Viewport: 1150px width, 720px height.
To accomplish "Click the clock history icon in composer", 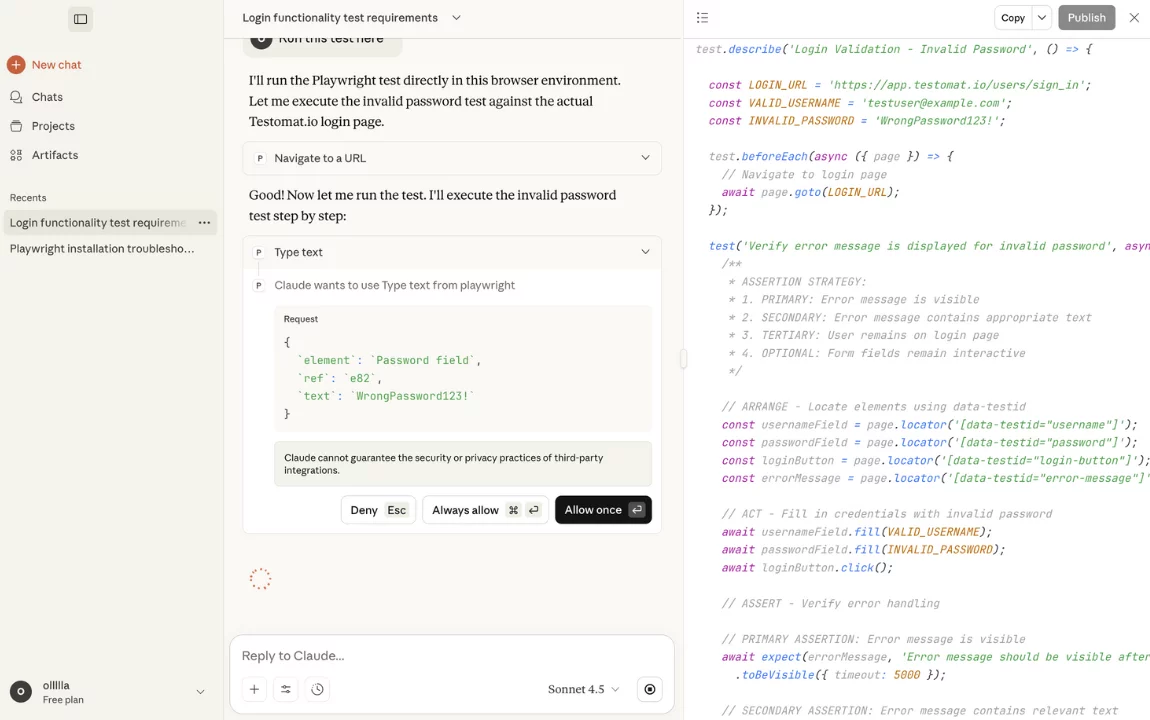I will pos(317,689).
